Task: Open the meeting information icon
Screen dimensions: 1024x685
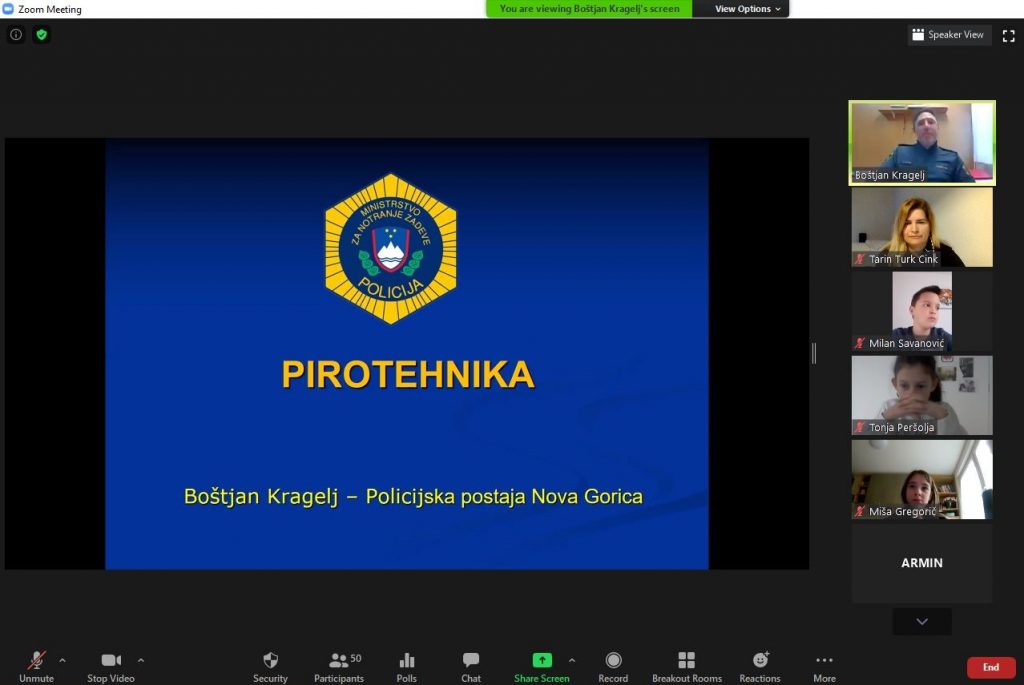Action: click(16, 35)
